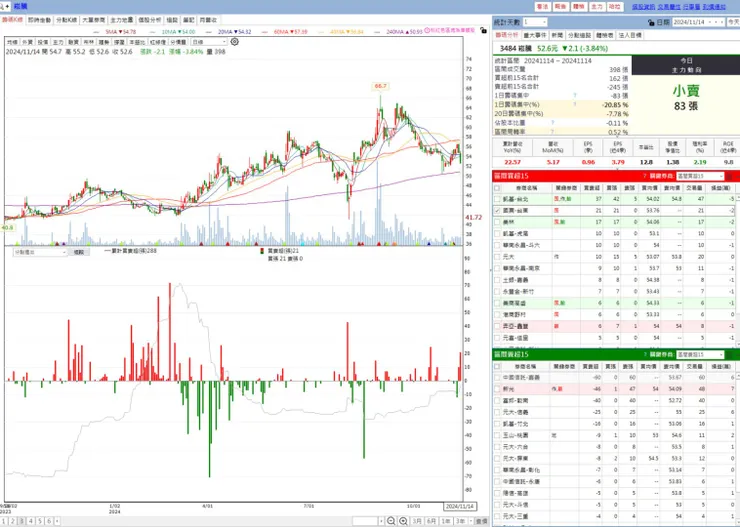Click the 體檢 button in top bar
The width and height of the screenshot is (740, 527).
click(x=578, y=7)
